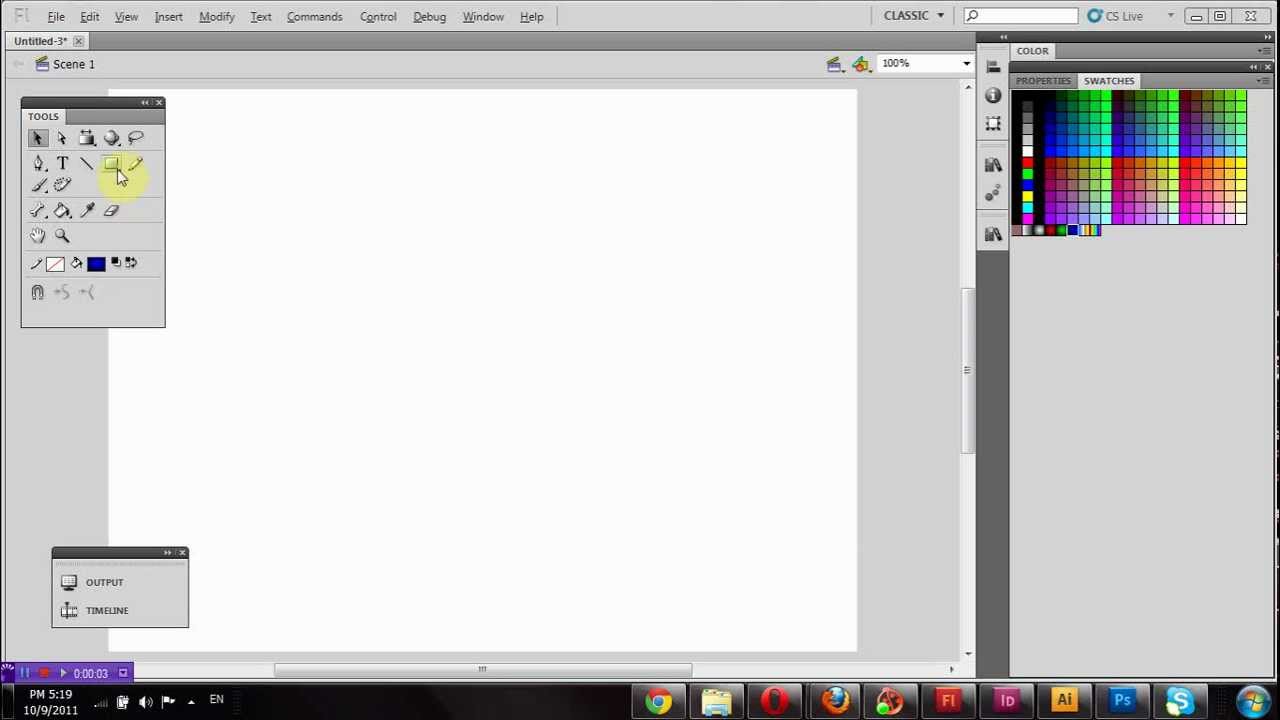Open the blue fill color swatch
The width and height of the screenshot is (1280, 720).
pyautogui.click(x=96, y=264)
